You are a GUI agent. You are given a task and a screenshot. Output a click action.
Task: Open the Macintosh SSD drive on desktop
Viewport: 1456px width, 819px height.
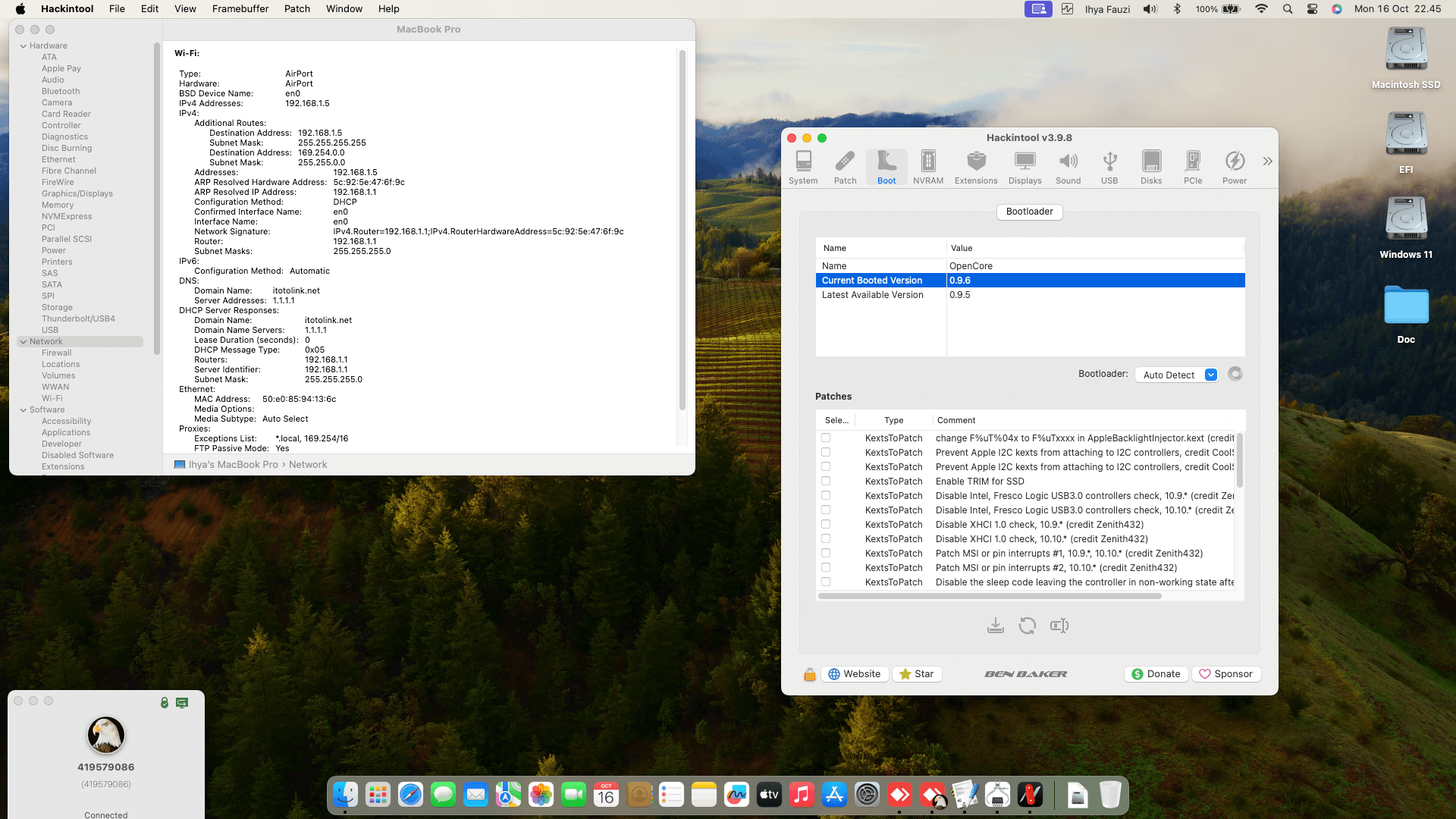[1406, 59]
